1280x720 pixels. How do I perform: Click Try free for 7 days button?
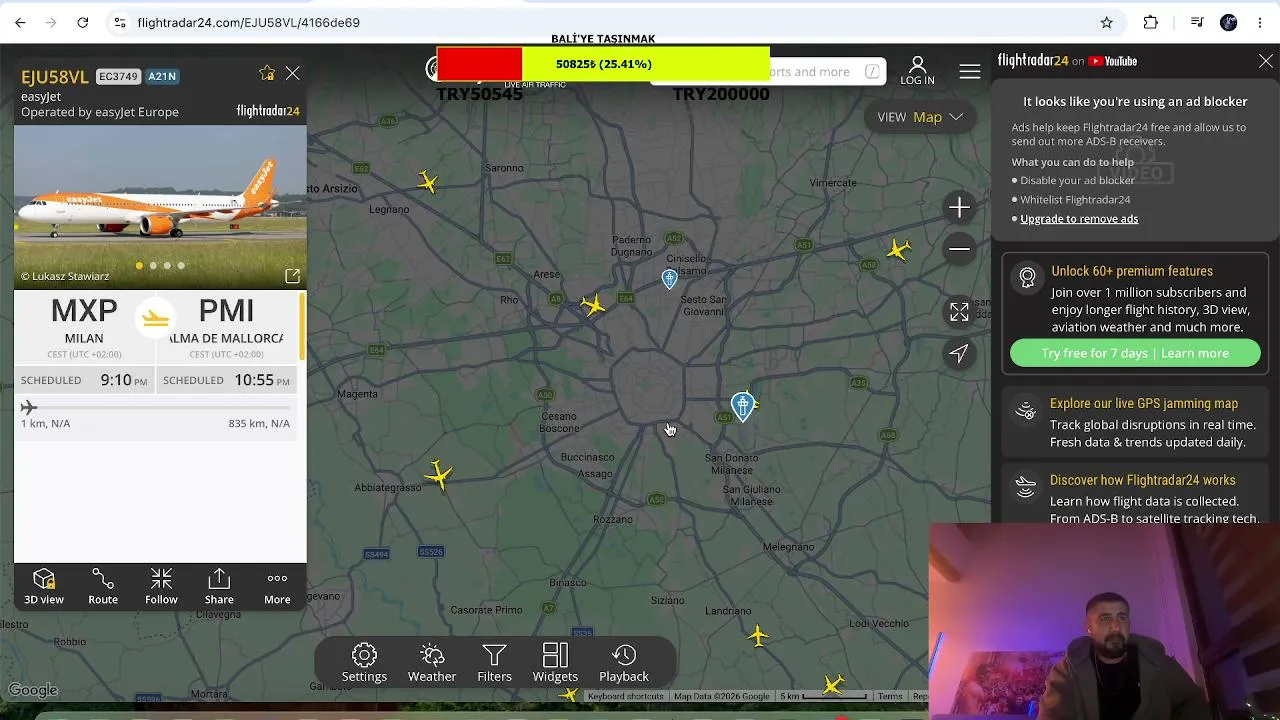[x=1135, y=353]
